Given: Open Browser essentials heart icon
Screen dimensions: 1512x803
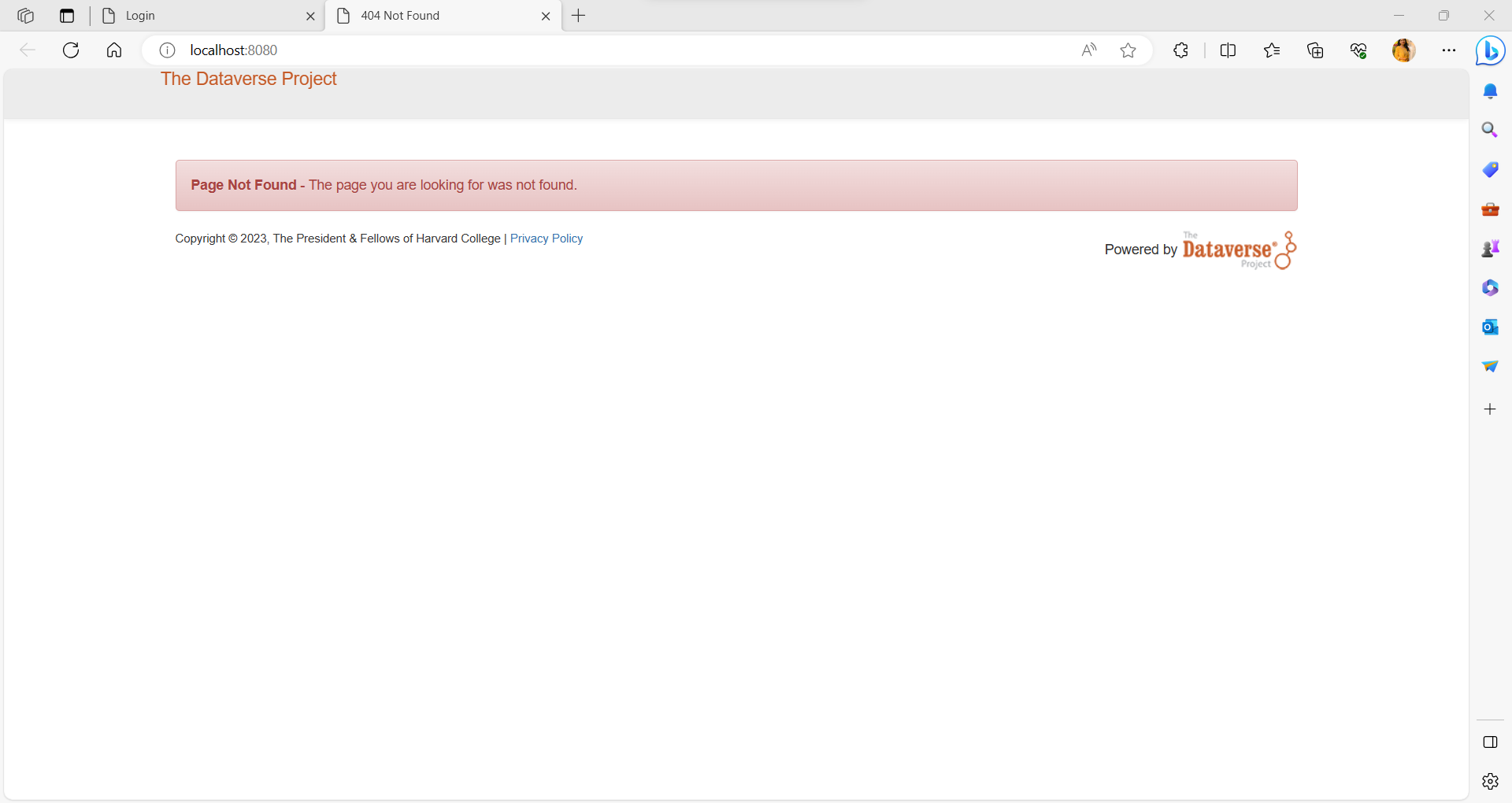Looking at the screenshot, I should (x=1358, y=50).
